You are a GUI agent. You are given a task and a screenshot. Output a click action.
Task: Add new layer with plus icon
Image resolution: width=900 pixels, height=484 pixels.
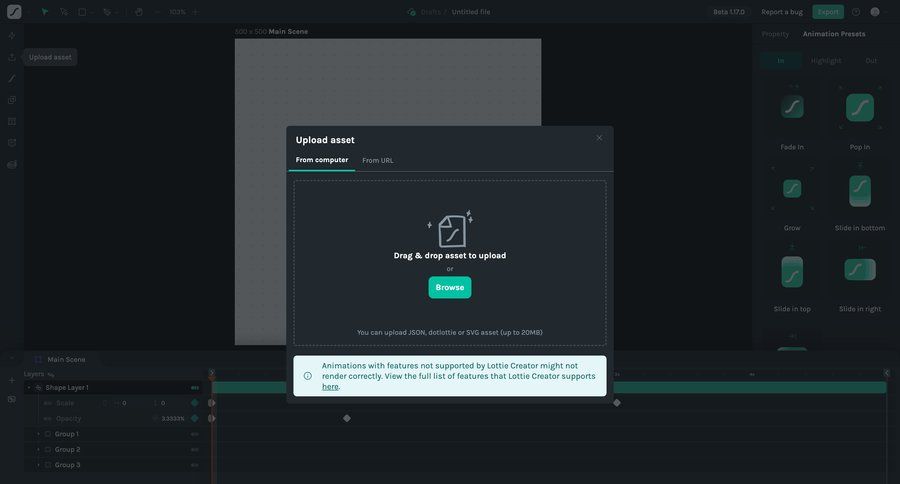point(11,381)
